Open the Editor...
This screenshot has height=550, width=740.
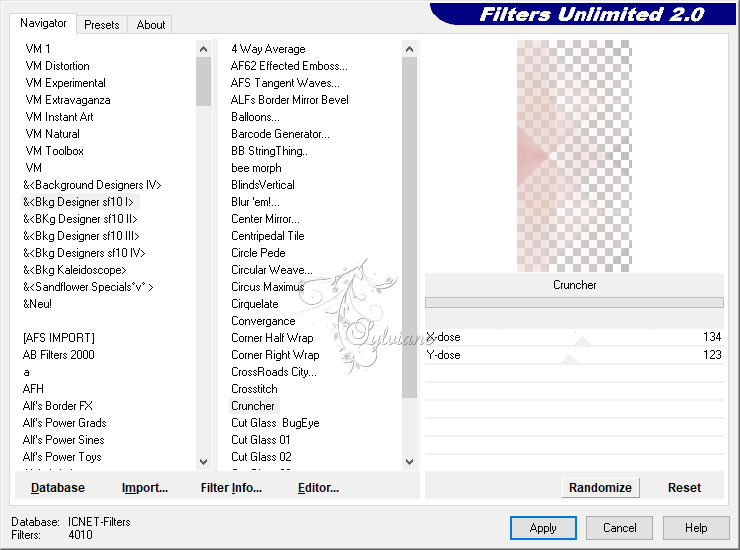[x=319, y=488]
